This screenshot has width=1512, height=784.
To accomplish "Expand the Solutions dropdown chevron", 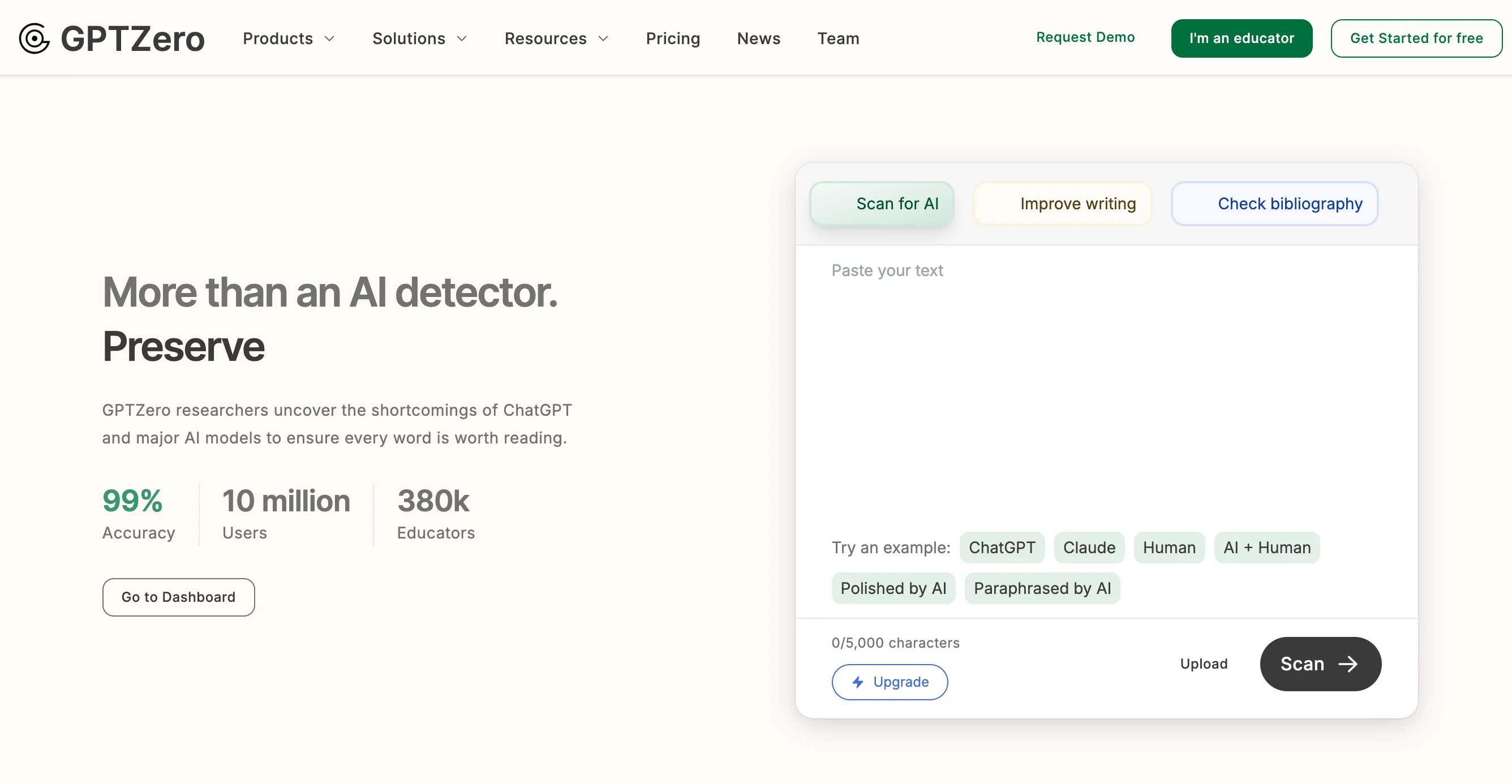I will (462, 38).
